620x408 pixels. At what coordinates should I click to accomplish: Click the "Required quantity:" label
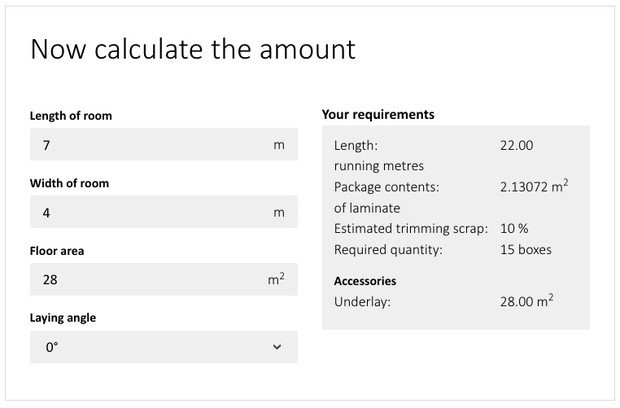[x=388, y=249]
